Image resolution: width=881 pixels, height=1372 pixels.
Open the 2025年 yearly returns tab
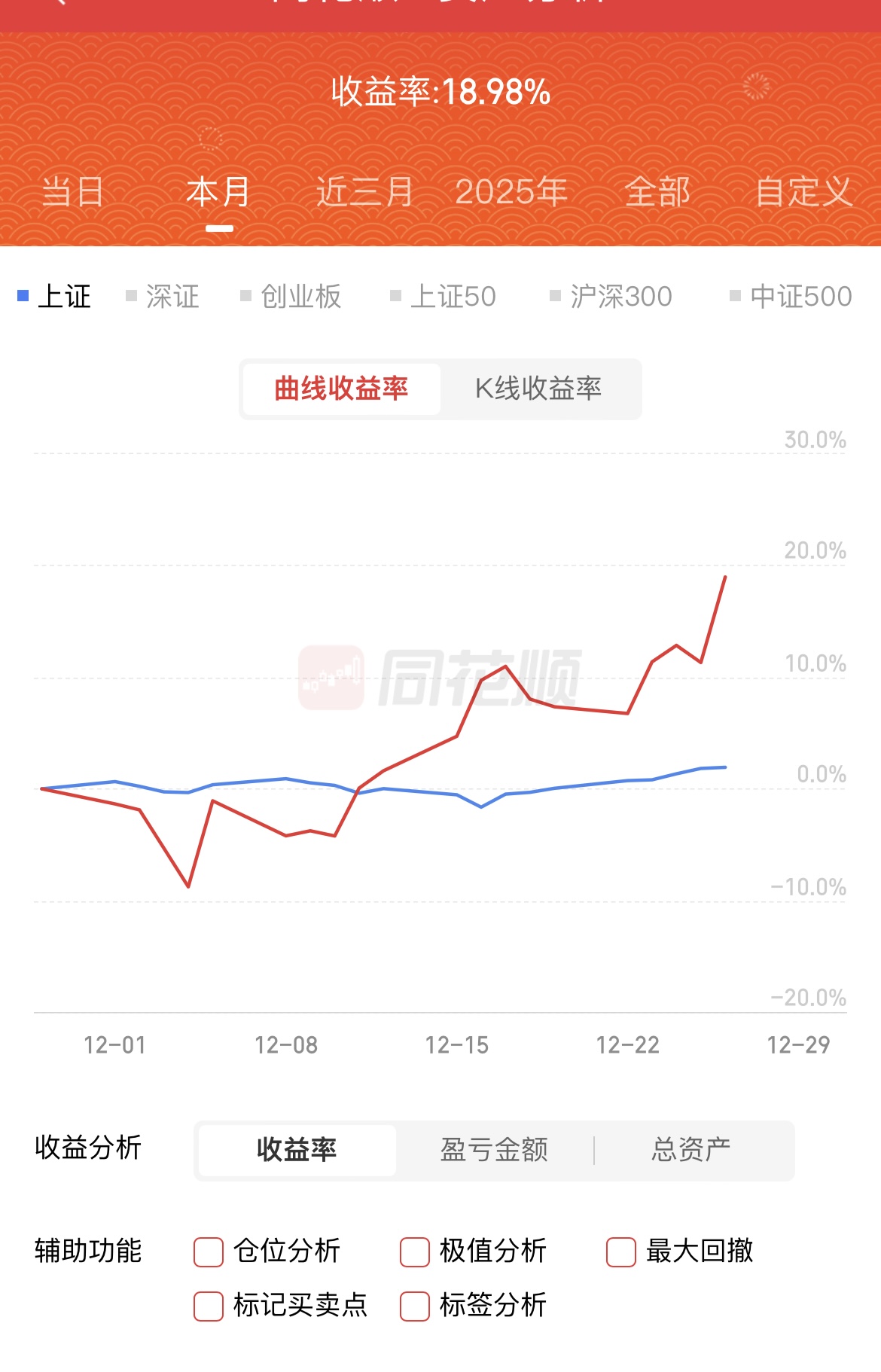(511, 192)
